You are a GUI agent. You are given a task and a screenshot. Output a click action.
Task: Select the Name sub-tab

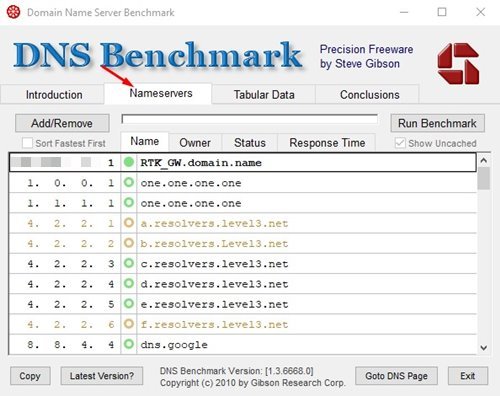pos(145,141)
